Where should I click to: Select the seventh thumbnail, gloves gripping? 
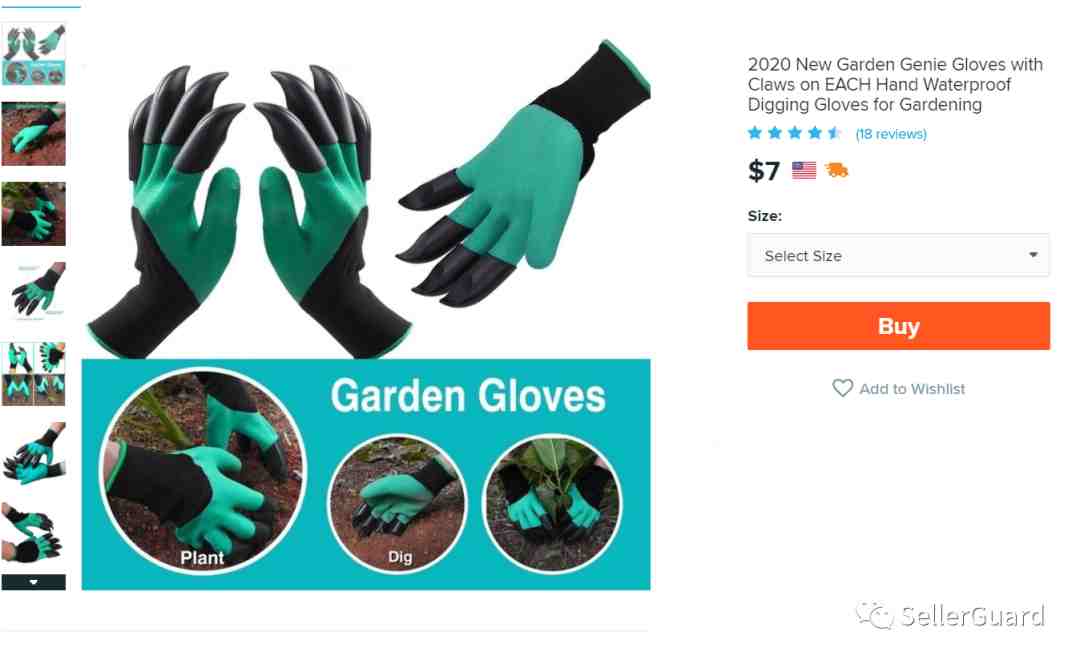coord(34,533)
